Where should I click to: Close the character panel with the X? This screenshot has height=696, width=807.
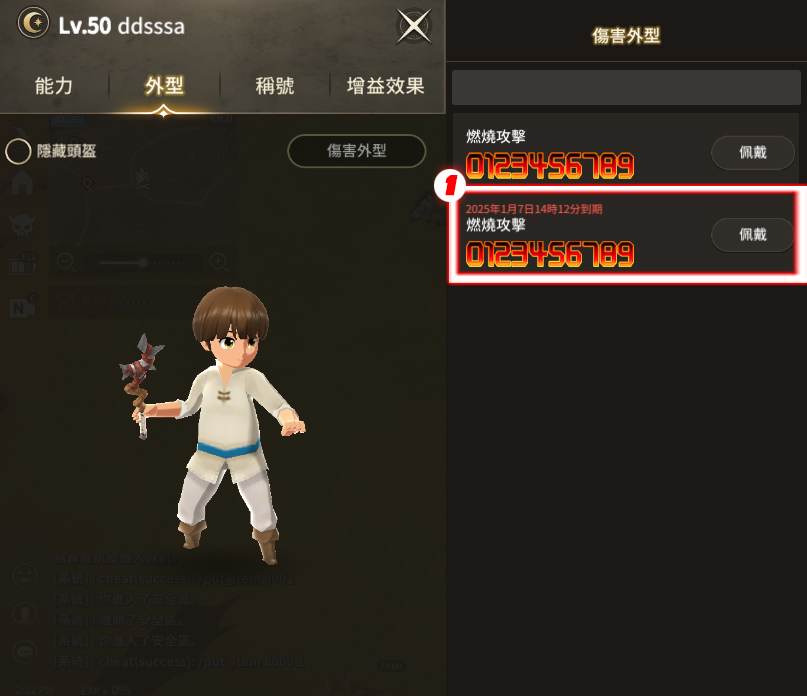(414, 26)
